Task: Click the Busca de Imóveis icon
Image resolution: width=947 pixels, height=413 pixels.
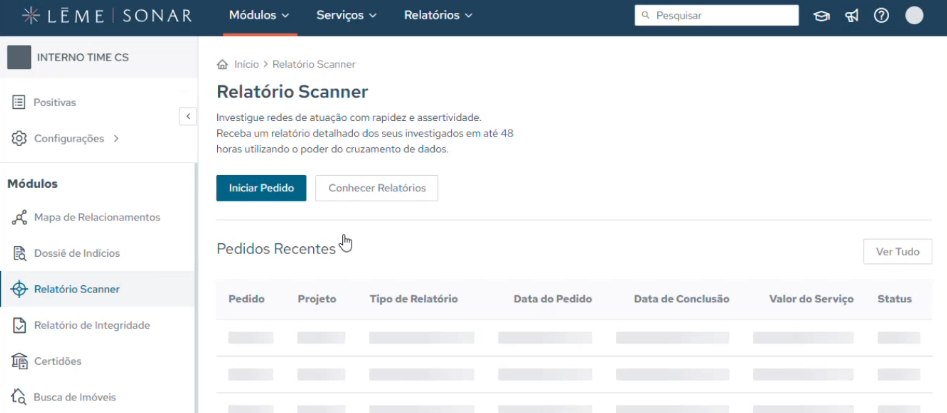Action: 19,397
